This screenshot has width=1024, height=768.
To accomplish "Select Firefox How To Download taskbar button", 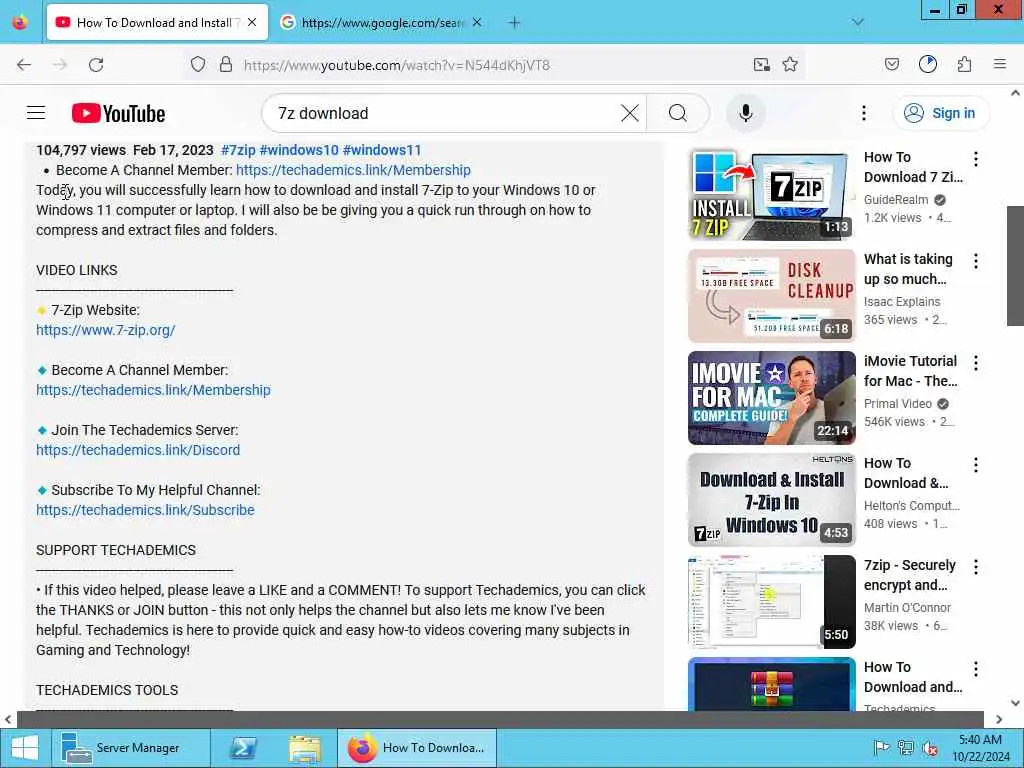I will point(417,748).
